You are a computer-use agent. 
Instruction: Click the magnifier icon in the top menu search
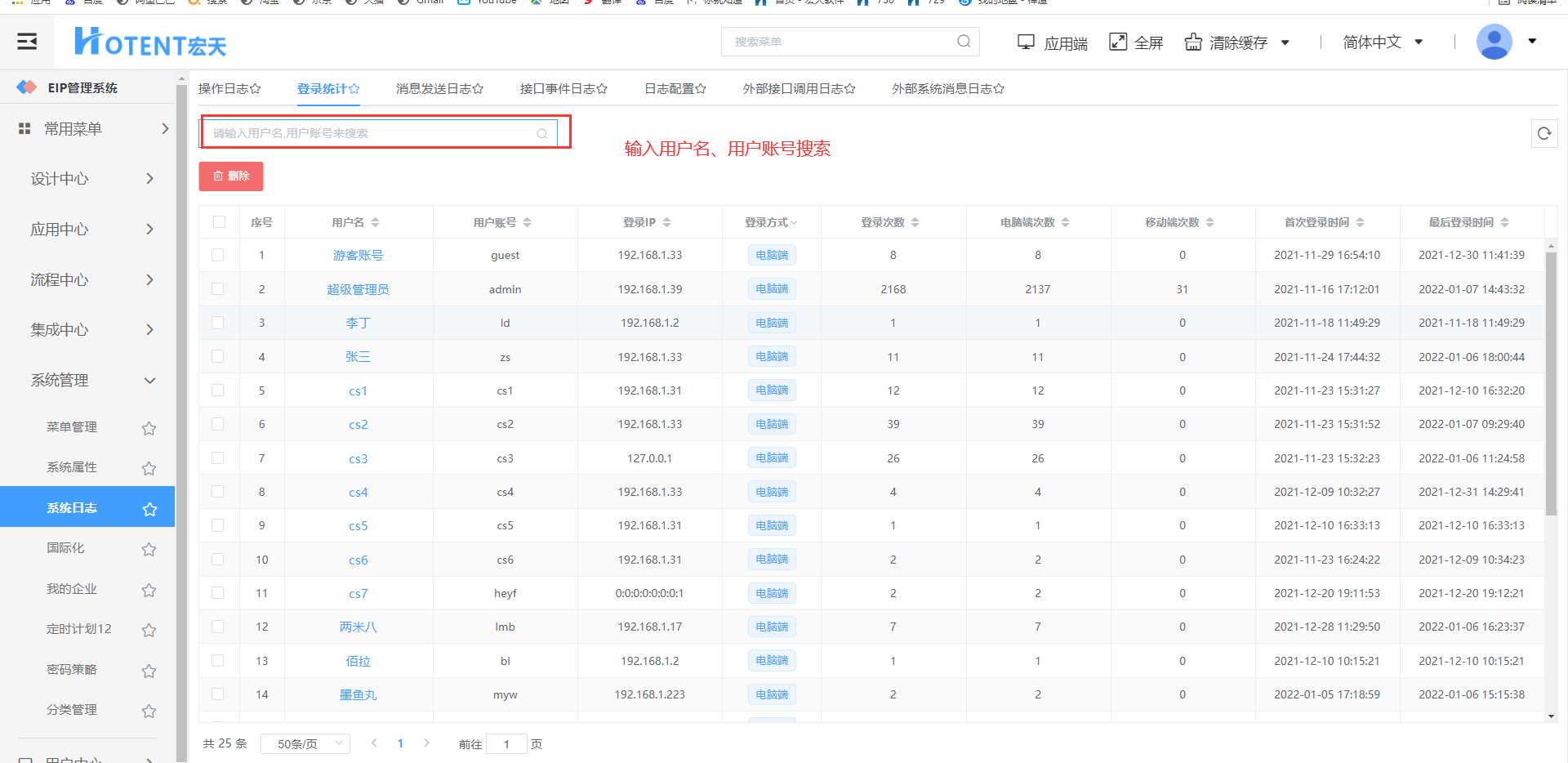964,42
